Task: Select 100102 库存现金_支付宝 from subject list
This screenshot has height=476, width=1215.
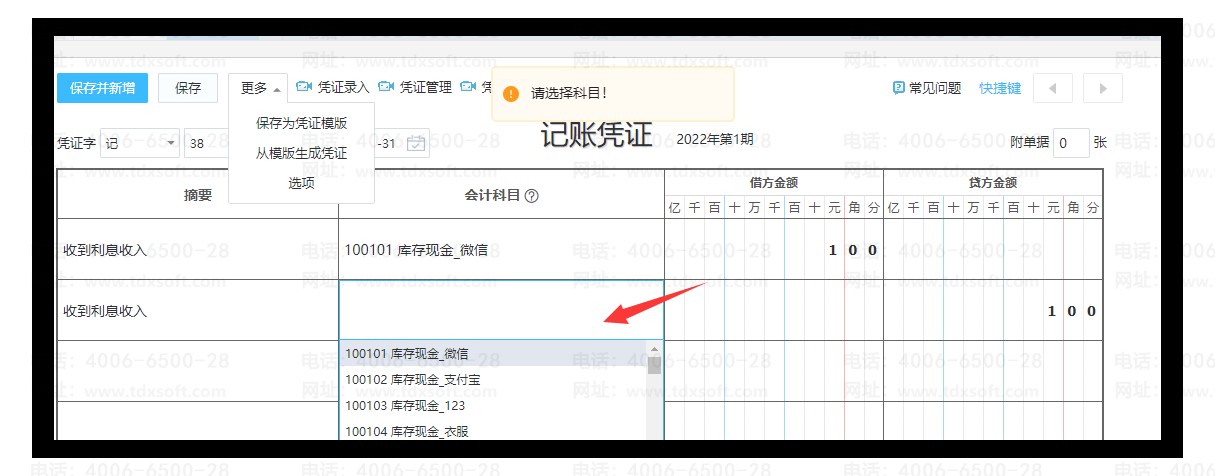Action: click(406, 380)
